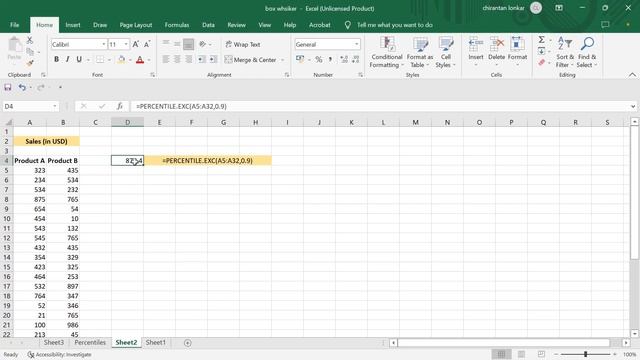Open Conditional Formatting dropdown
This screenshot has width=640, height=360.
387,52
